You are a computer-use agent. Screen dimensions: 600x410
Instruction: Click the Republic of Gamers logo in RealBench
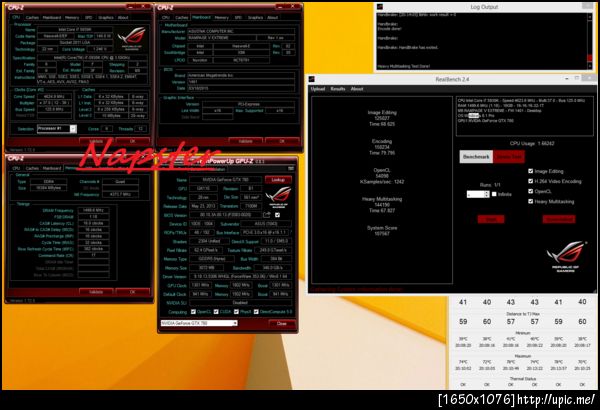pyautogui.click(x=566, y=256)
